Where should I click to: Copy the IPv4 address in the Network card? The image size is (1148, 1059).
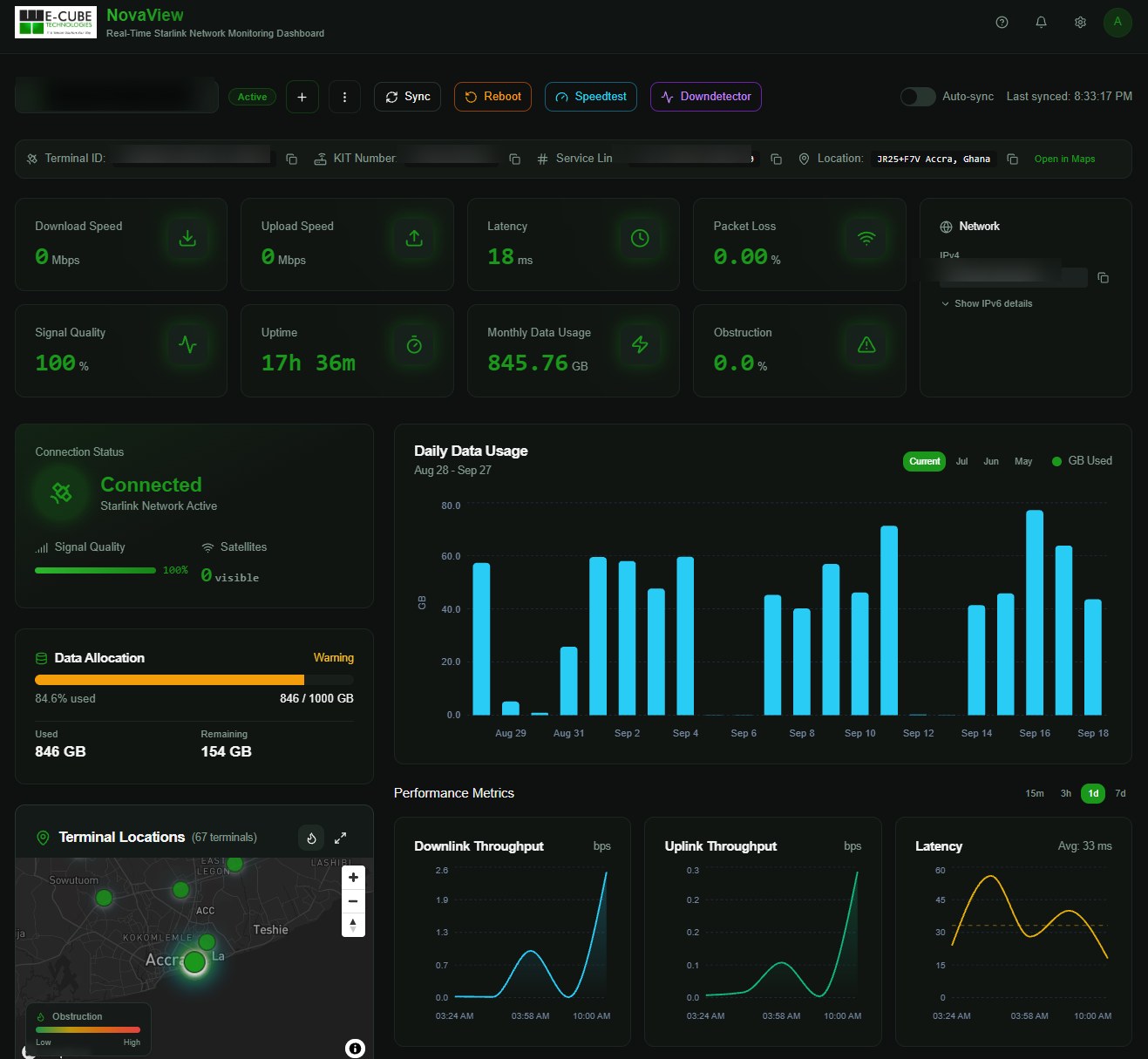click(x=1103, y=278)
